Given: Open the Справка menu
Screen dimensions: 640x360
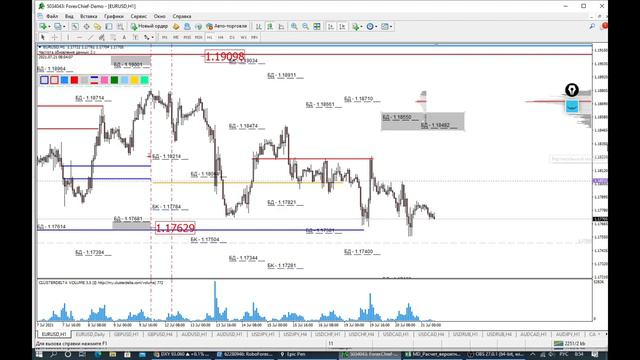Looking at the screenshot, I should pos(182,16).
